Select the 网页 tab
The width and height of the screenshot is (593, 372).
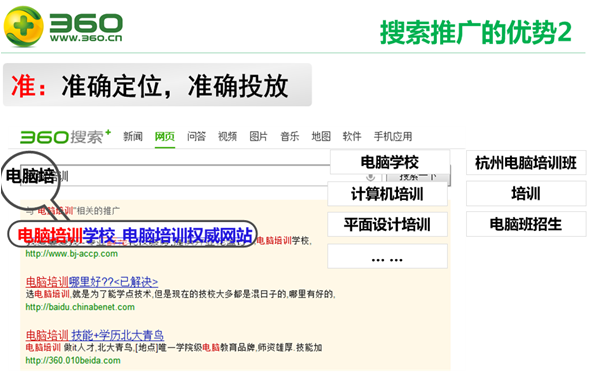click(x=165, y=136)
